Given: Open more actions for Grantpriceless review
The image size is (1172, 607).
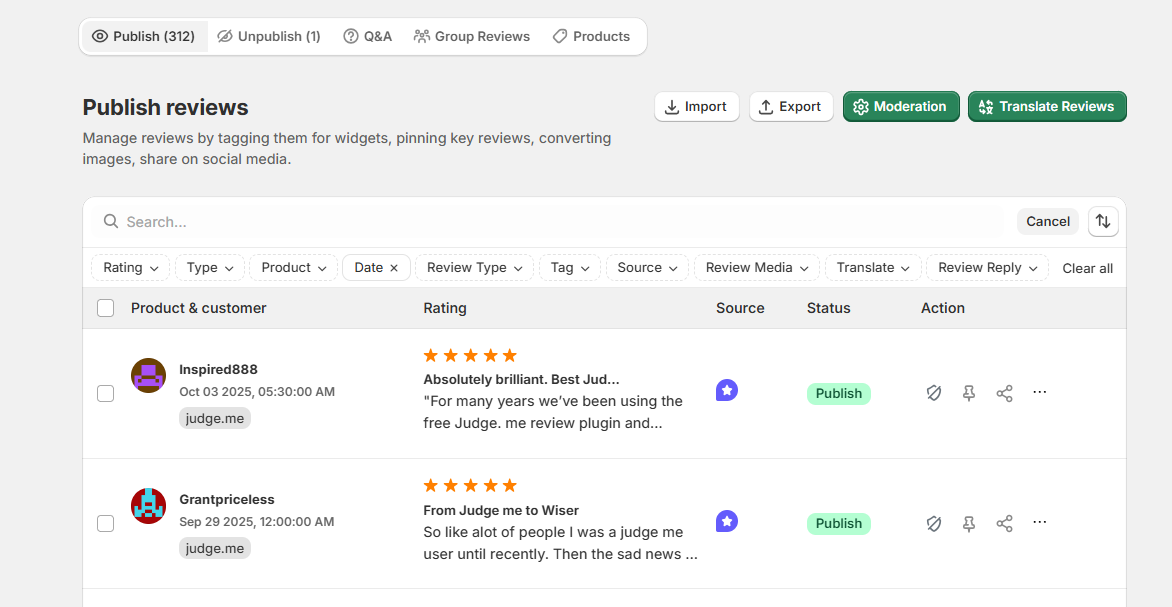Looking at the screenshot, I should (x=1039, y=522).
